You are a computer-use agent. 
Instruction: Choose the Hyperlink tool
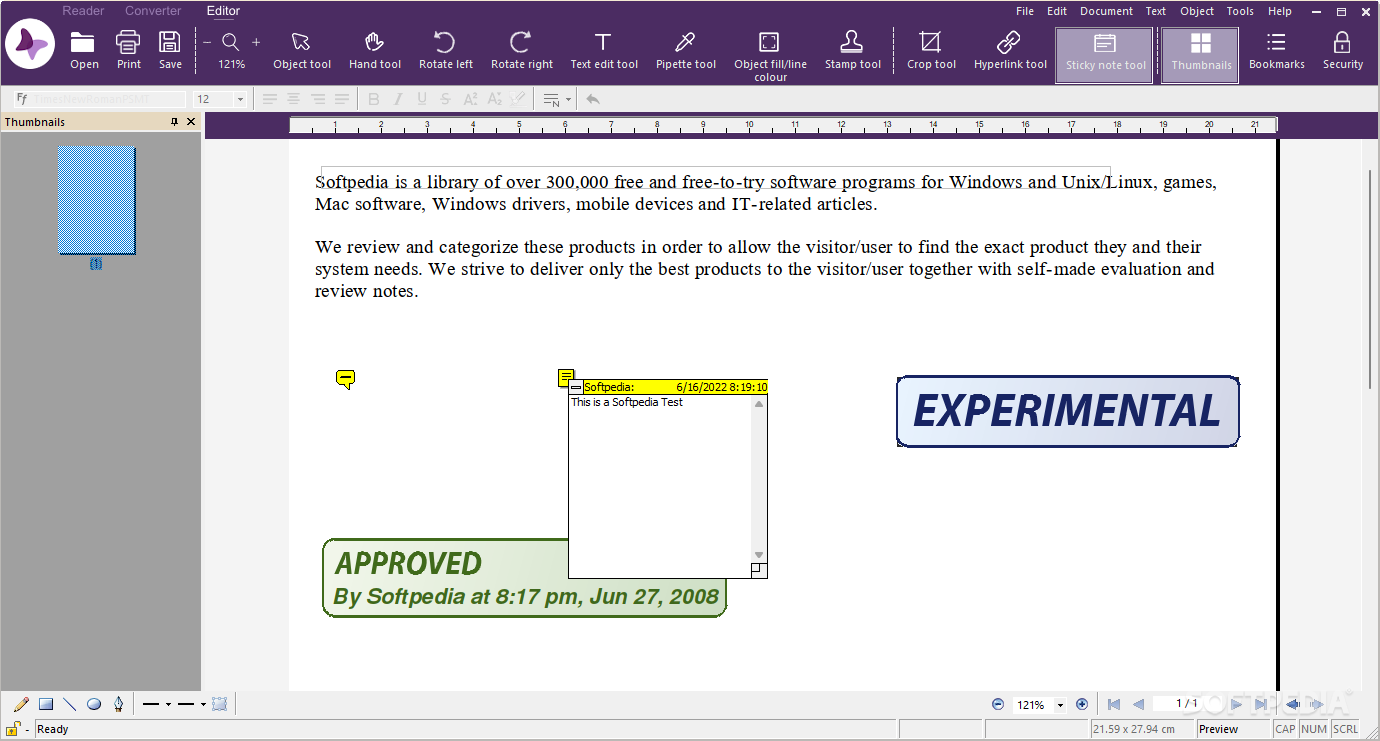(1010, 50)
